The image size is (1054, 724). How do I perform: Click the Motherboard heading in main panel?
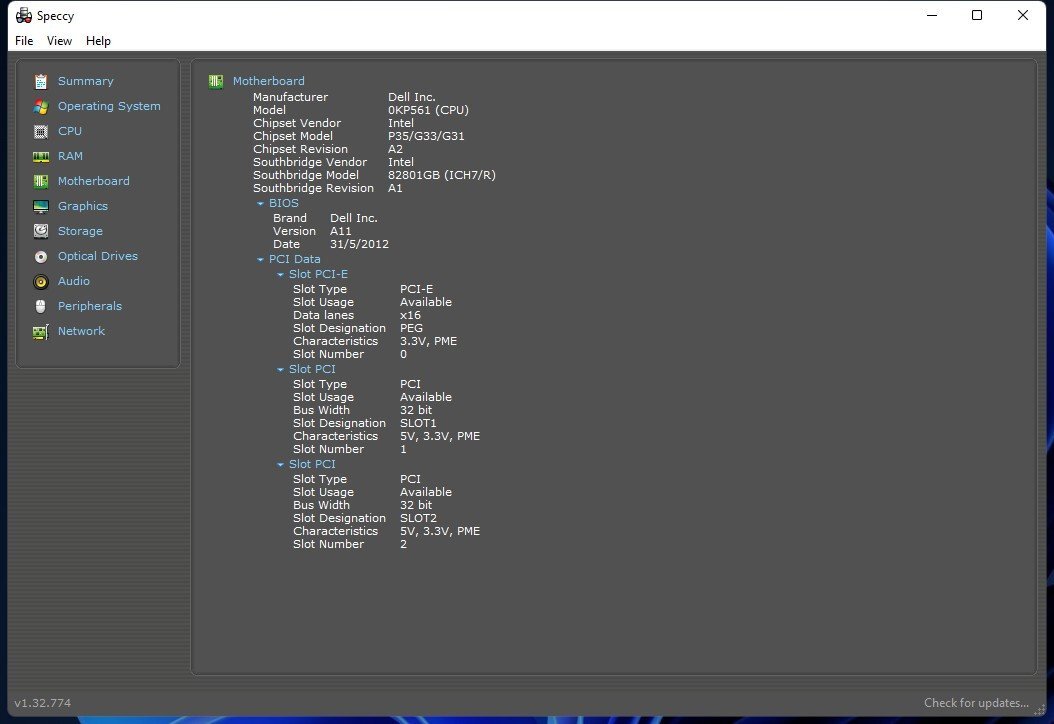(x=268, y=81)
